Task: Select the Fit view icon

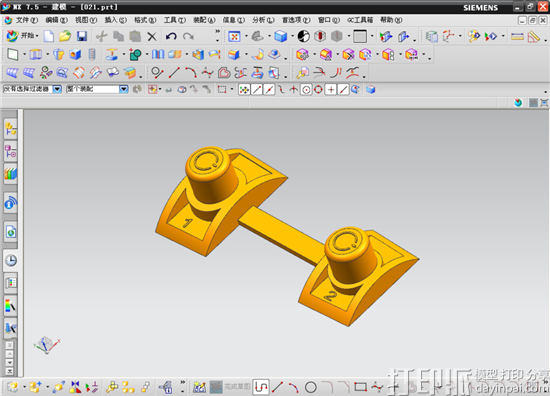Action: [234, 36]
